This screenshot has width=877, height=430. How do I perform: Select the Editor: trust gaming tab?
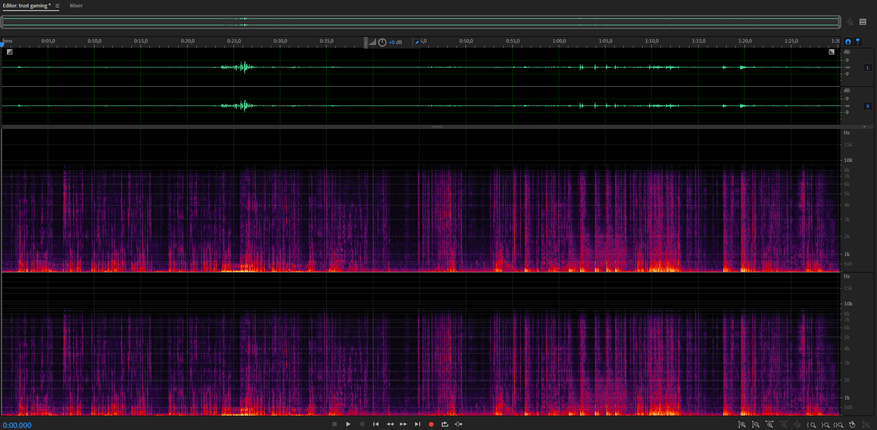coord(26,6)
